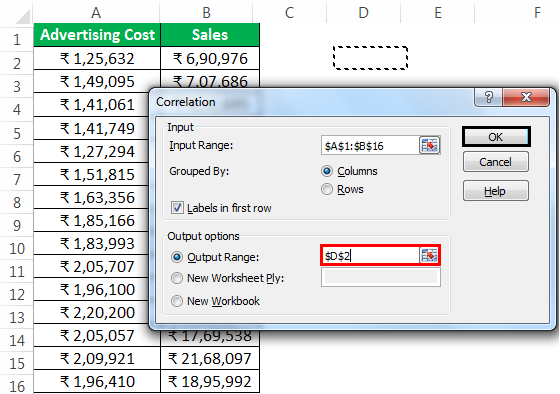
Task: Choose the New Worksheet Ply option
Action: point(177,278)
